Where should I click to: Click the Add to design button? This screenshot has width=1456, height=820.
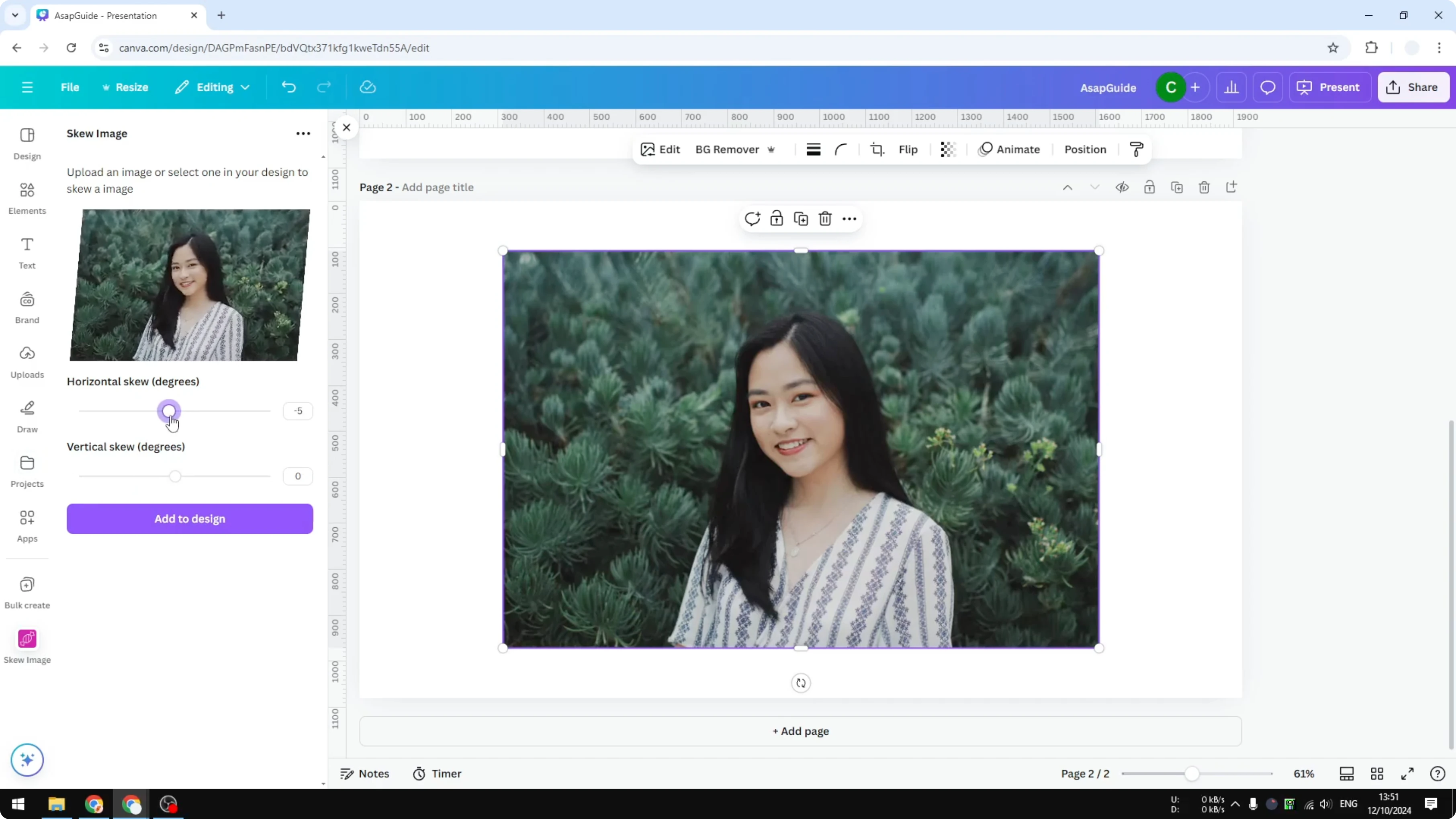(189, 519)
